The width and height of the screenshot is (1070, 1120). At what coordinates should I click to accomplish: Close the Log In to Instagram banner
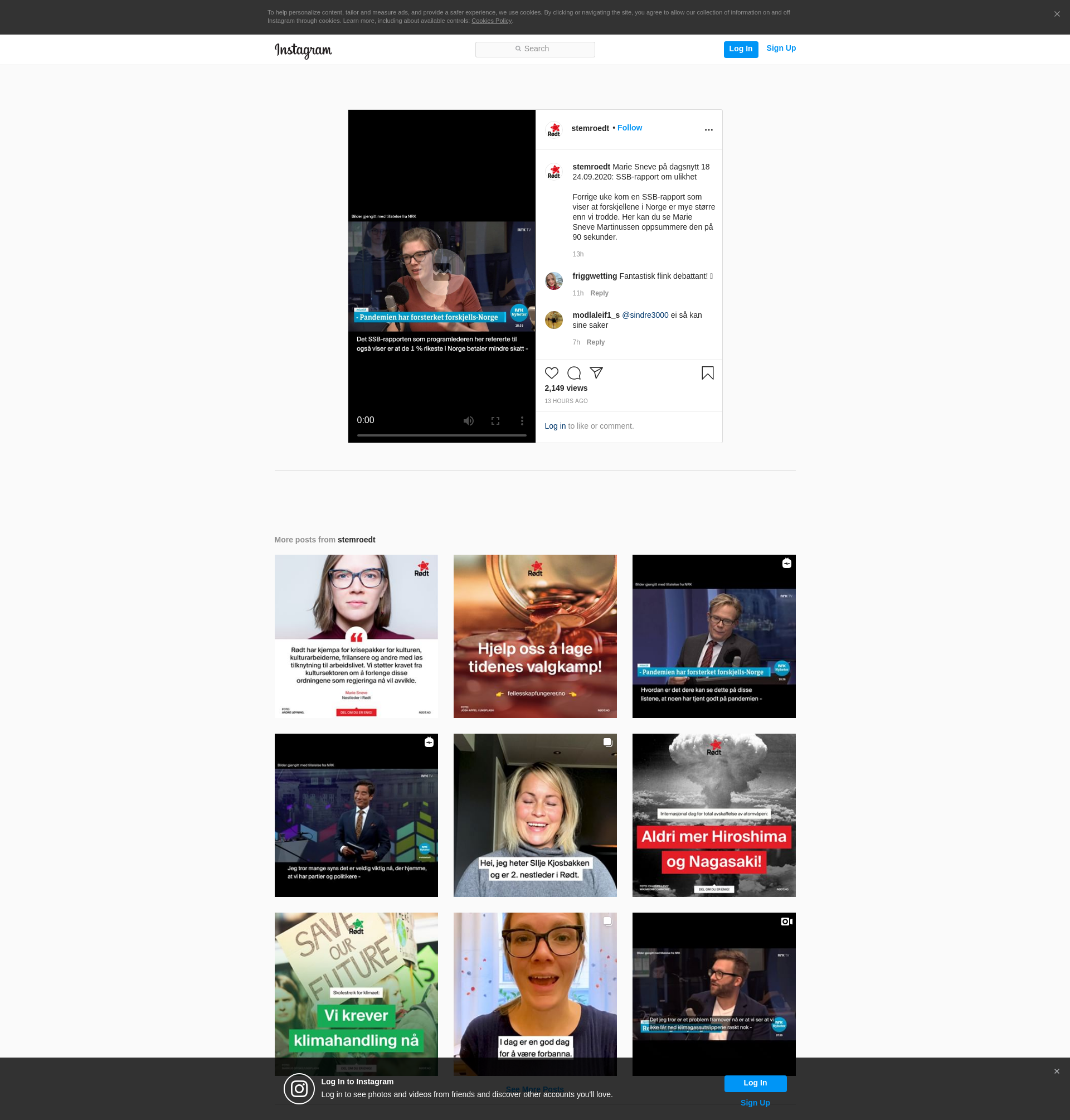[1056, 1071]
